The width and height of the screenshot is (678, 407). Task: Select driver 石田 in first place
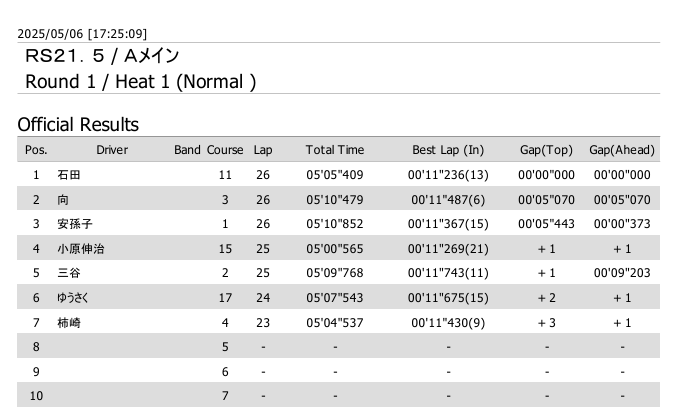(x=69, y=175)
